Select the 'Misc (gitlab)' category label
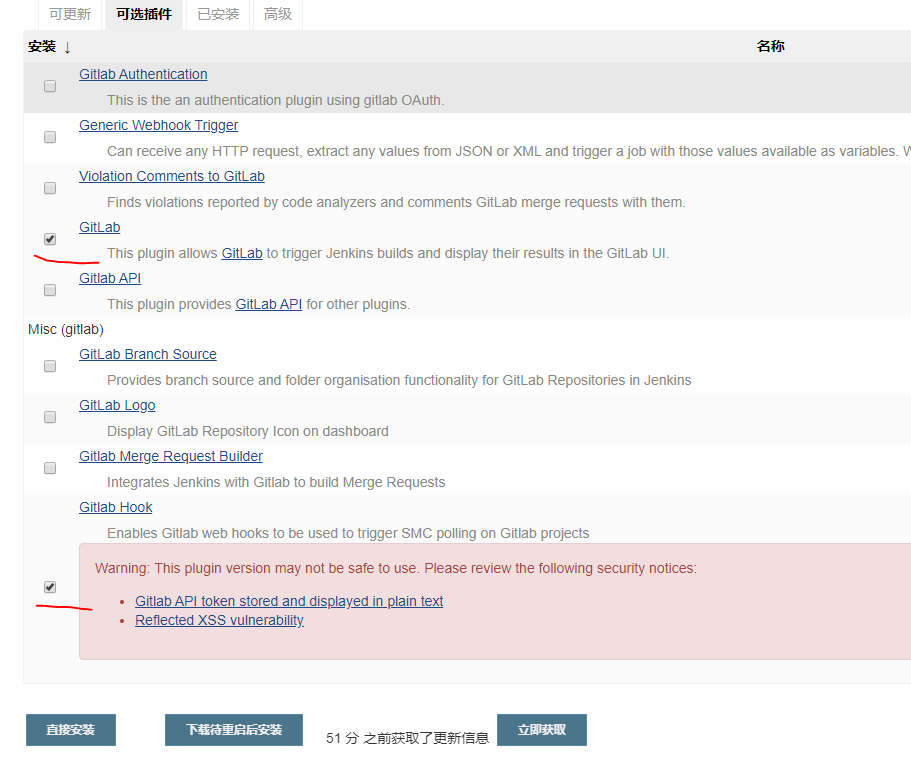911x765 pixels. pos(66,329)
